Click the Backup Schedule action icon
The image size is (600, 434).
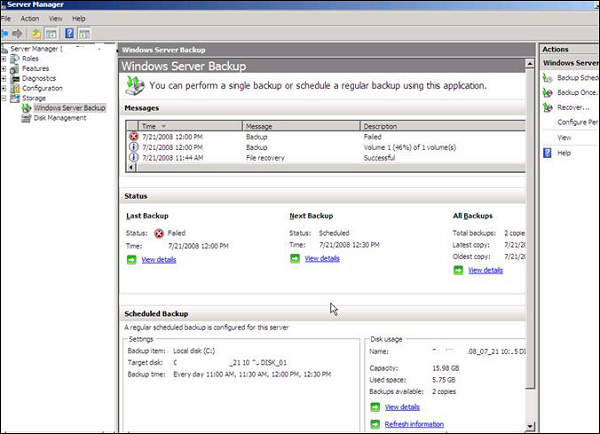(547, 78)
